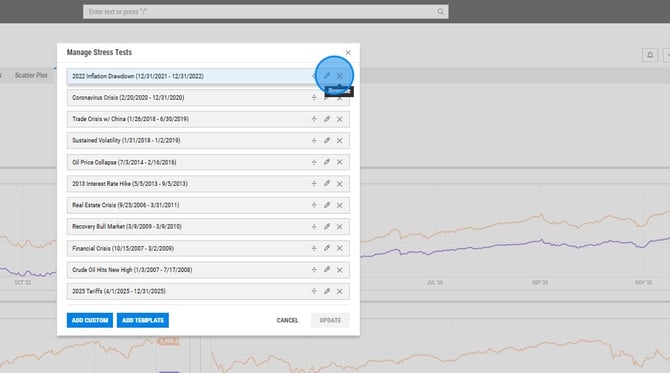Click the Update button

tap(330, 320)
